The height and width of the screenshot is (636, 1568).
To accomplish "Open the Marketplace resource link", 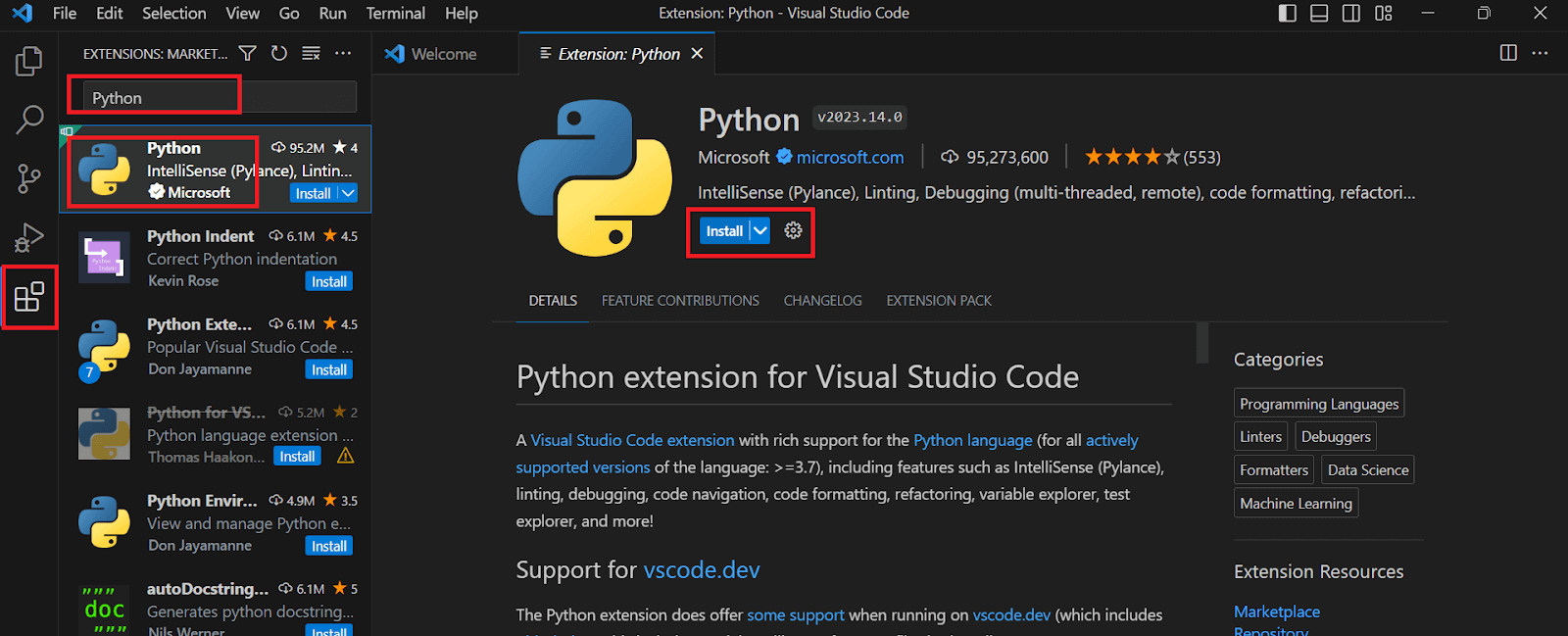I will click(x=1277, y=612).
